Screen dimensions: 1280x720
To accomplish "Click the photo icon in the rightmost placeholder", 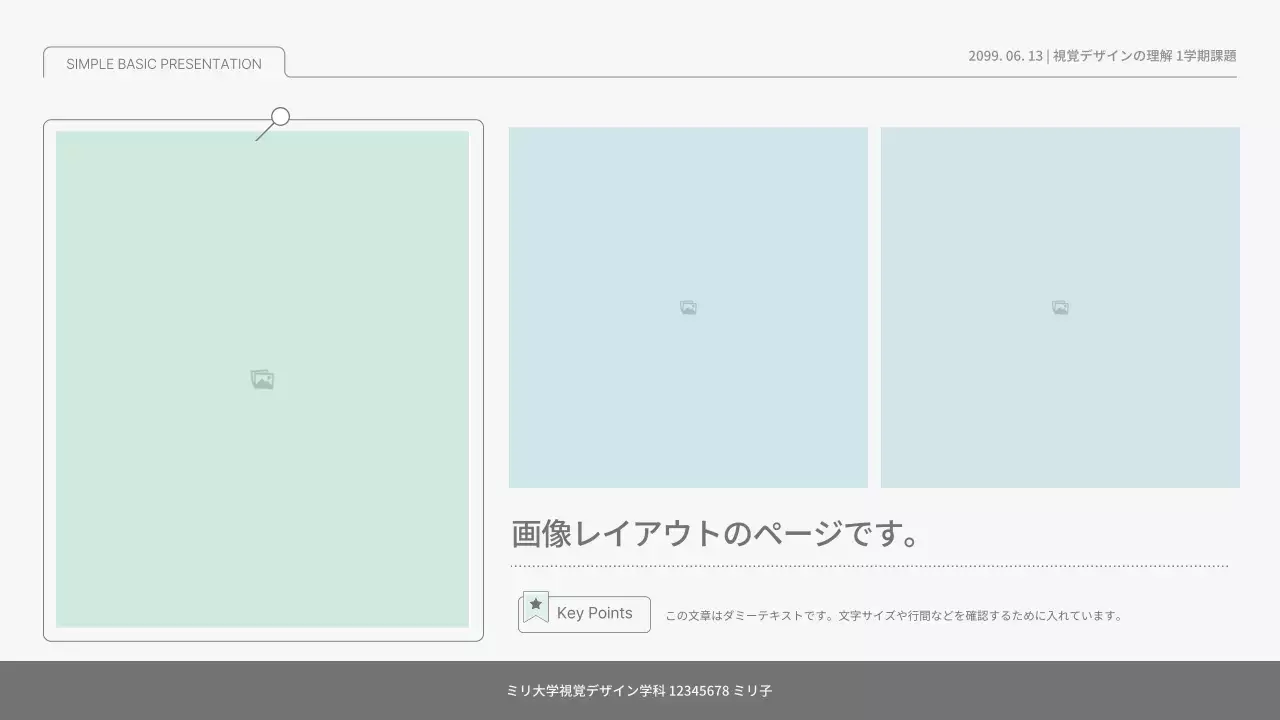I will tap(1060, 307).
